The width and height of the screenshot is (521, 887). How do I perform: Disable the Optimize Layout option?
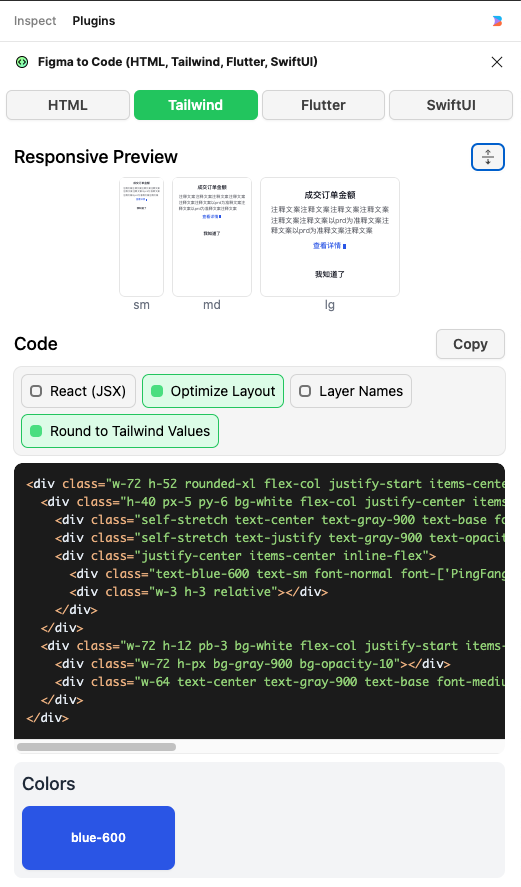213,391
